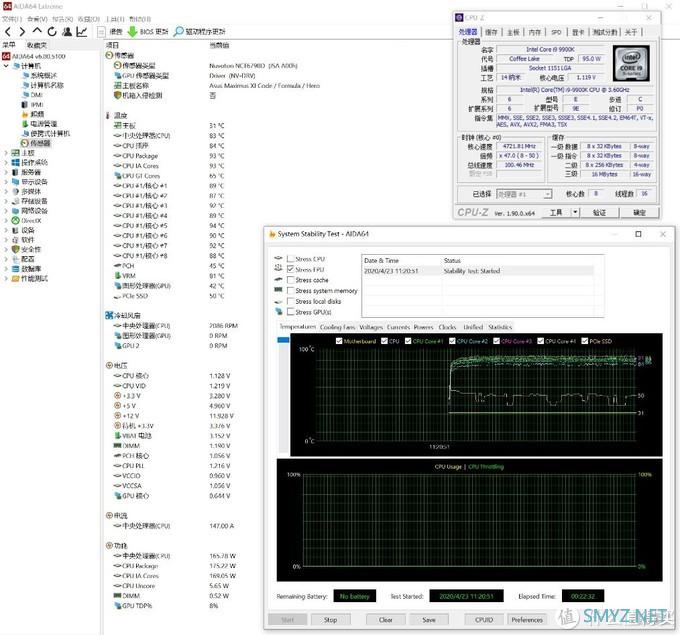Expand the 服务器 server tree node
Image resolution: width=680 pixels, height=635 pixels.
click(x=6, y=172)
